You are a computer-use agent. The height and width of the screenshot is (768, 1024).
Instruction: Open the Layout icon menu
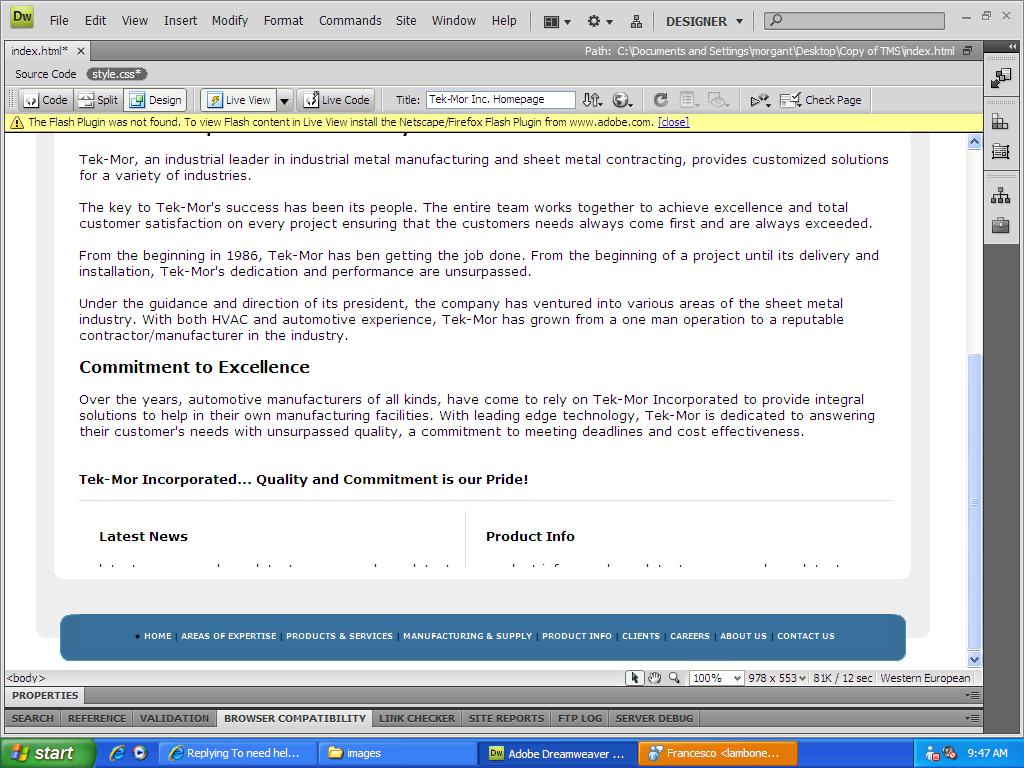[557, 22]
